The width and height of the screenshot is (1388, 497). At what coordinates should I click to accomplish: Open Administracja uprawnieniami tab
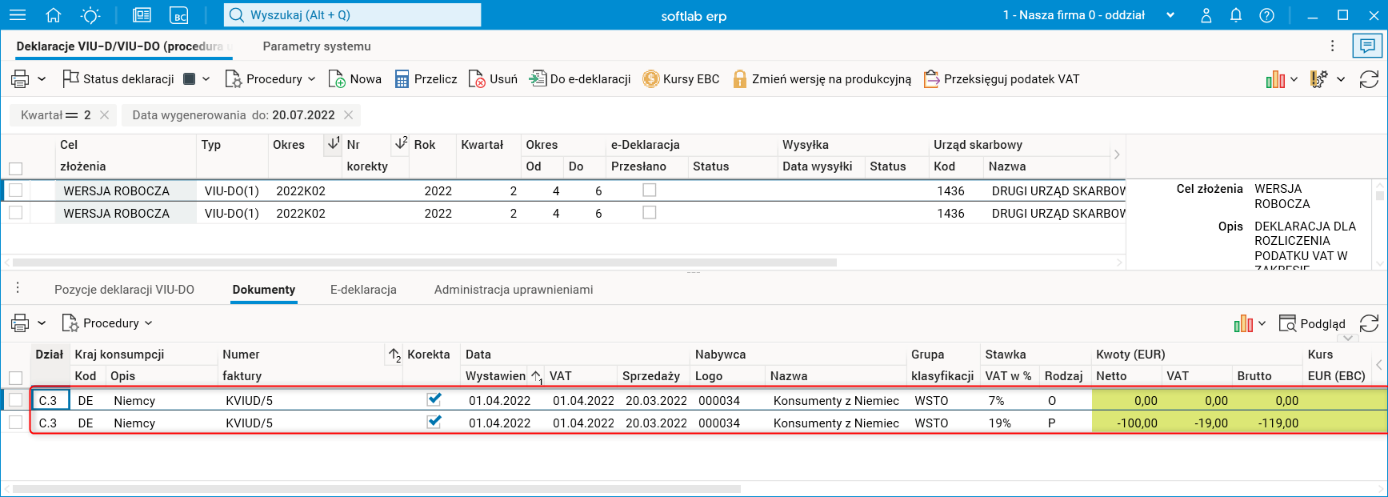(x=514, y=289)
